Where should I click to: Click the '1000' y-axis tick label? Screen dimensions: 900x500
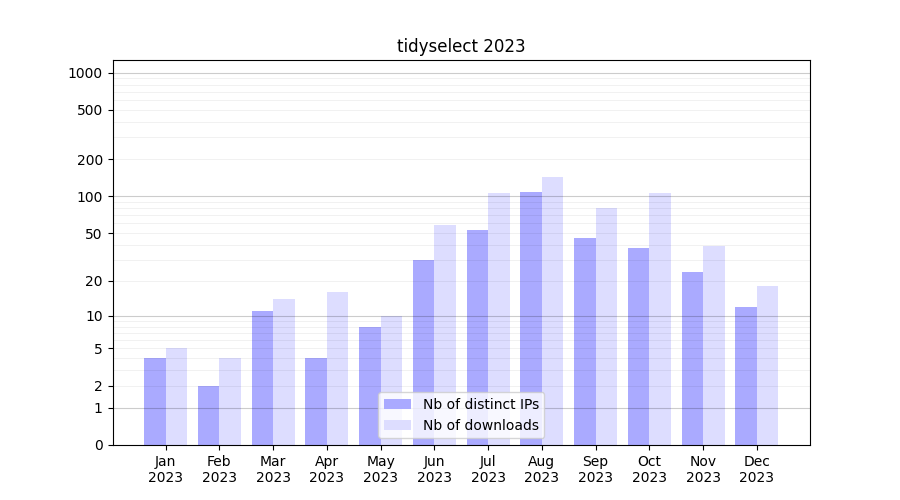85,73
